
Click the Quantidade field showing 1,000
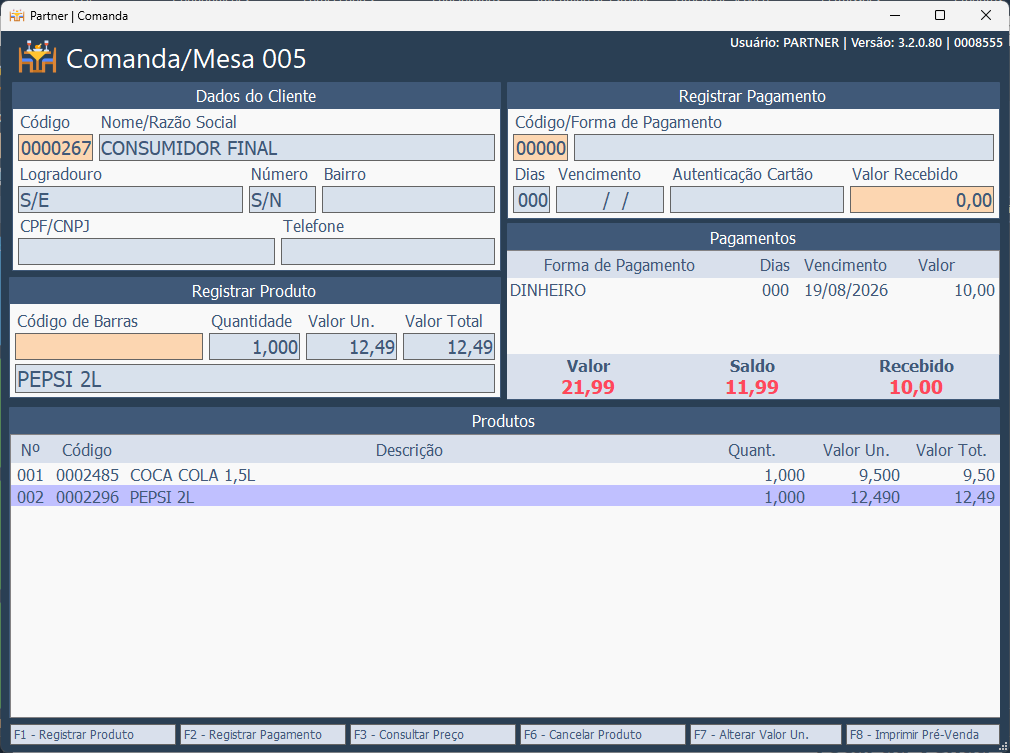254,347
